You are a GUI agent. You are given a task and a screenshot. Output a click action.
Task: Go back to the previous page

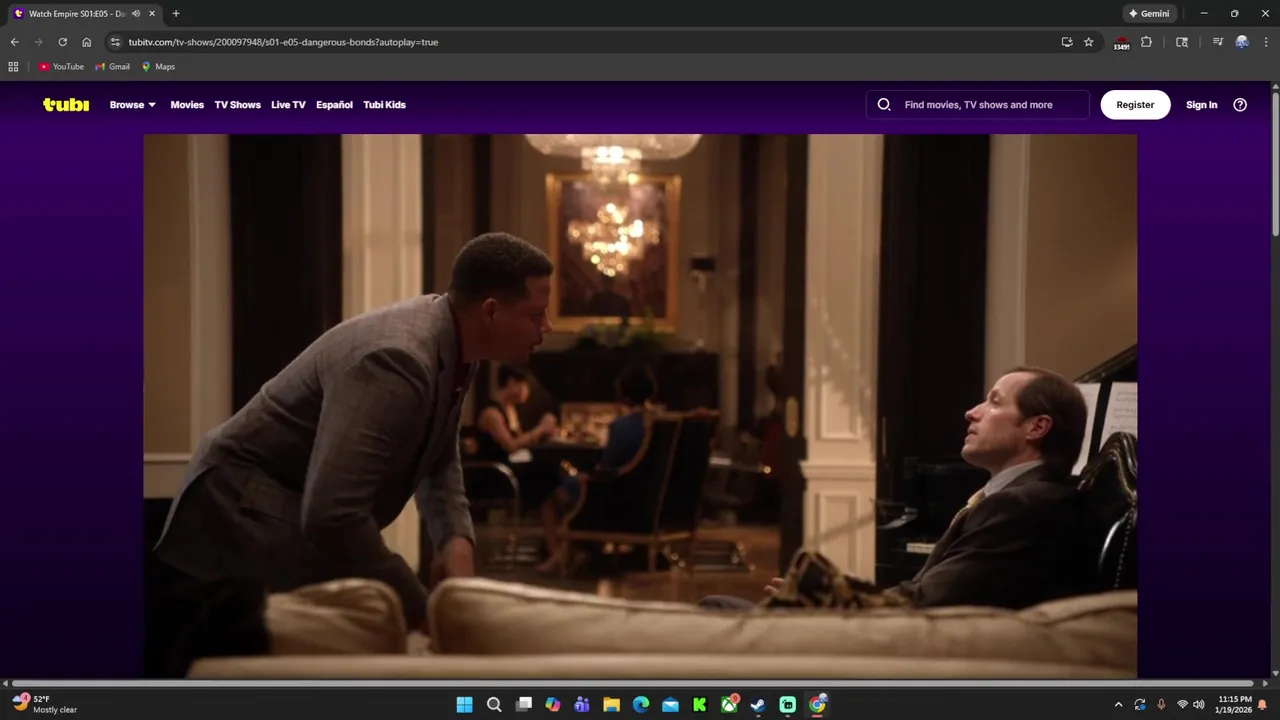tap(14, 42)
